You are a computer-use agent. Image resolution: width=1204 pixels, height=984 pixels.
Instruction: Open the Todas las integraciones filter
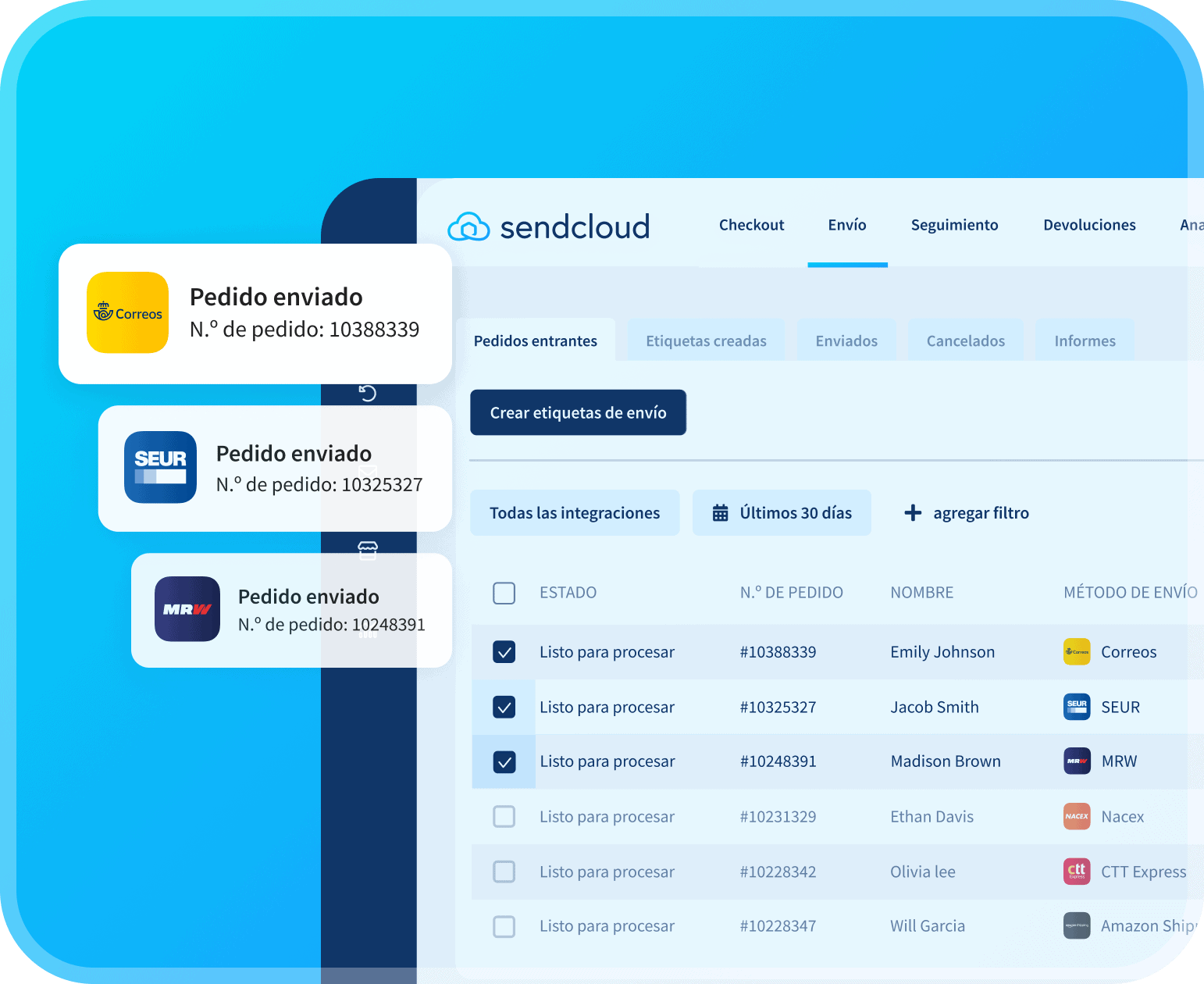[x=575, y=513]
